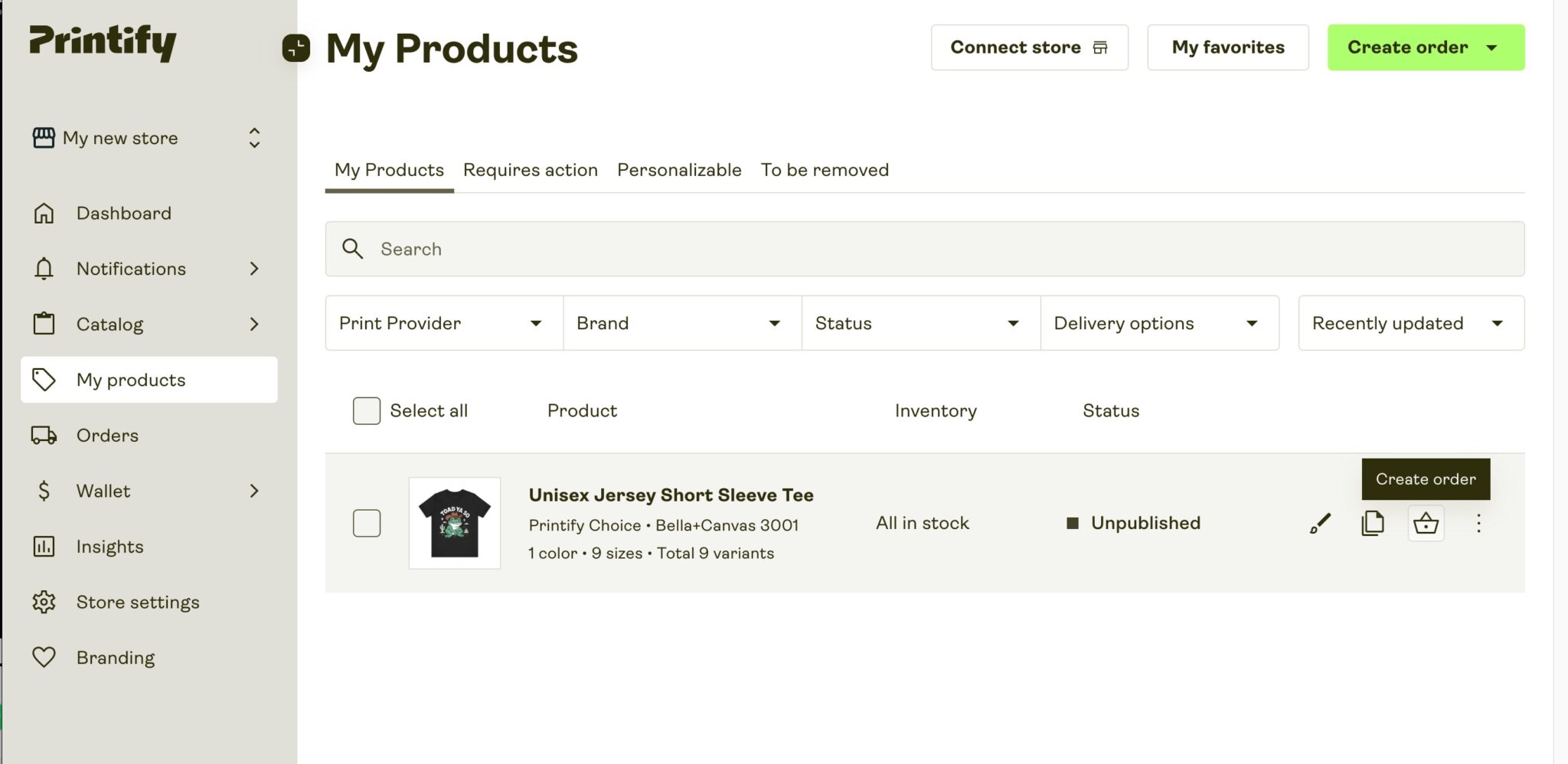The width and height of the screenshot is (1568, 764).
Task: Switch to the Requires action tab
Action: coord(531,170)
